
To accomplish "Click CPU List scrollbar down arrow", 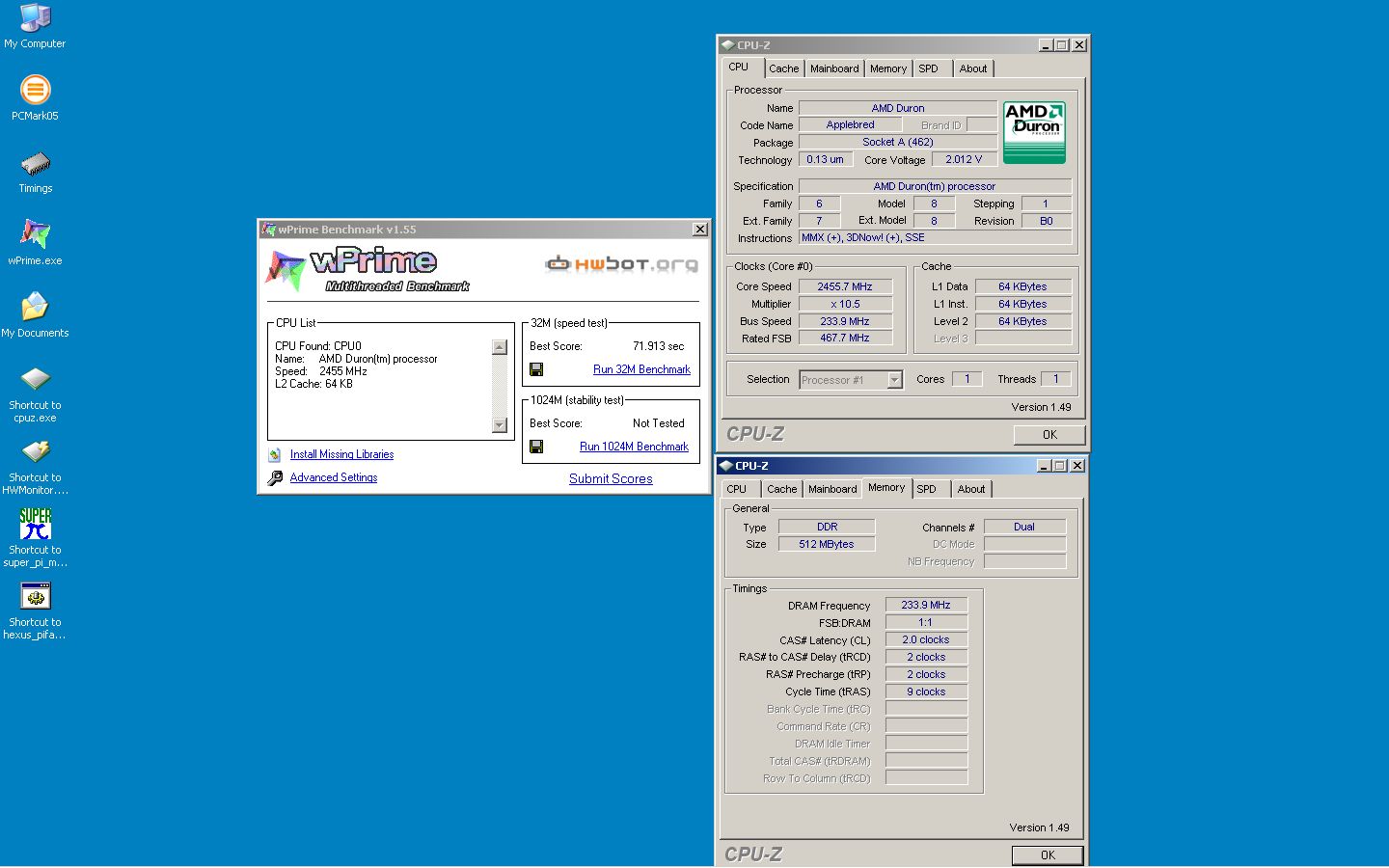I will pos(499,425).
